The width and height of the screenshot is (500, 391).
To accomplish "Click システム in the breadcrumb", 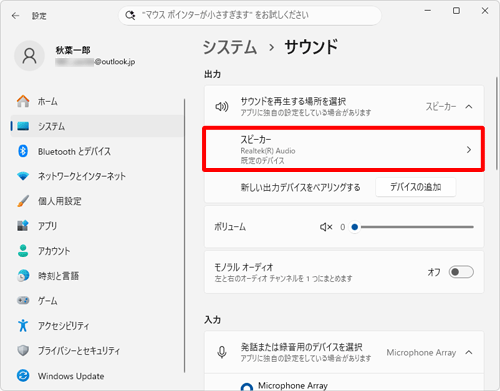I will [230, 47].
